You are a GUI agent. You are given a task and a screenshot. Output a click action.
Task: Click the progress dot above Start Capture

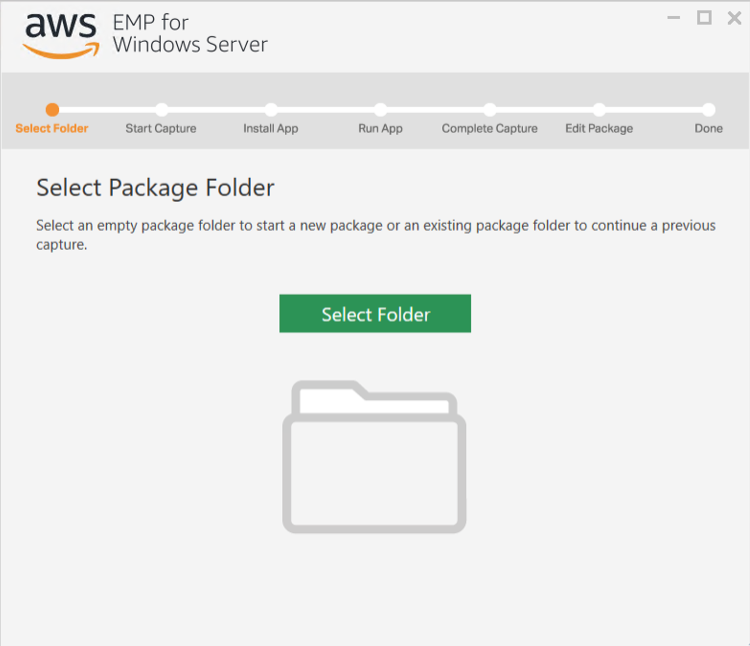162,109
